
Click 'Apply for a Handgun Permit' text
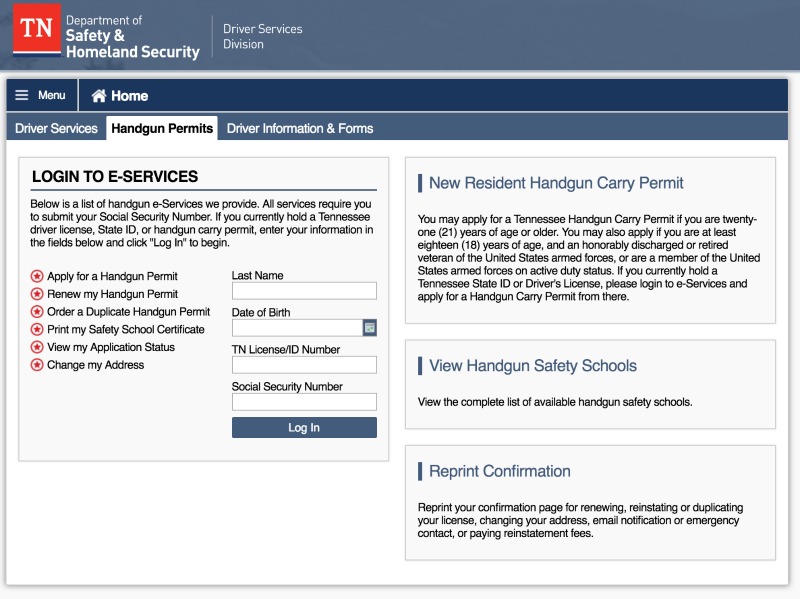pos(112,277)
